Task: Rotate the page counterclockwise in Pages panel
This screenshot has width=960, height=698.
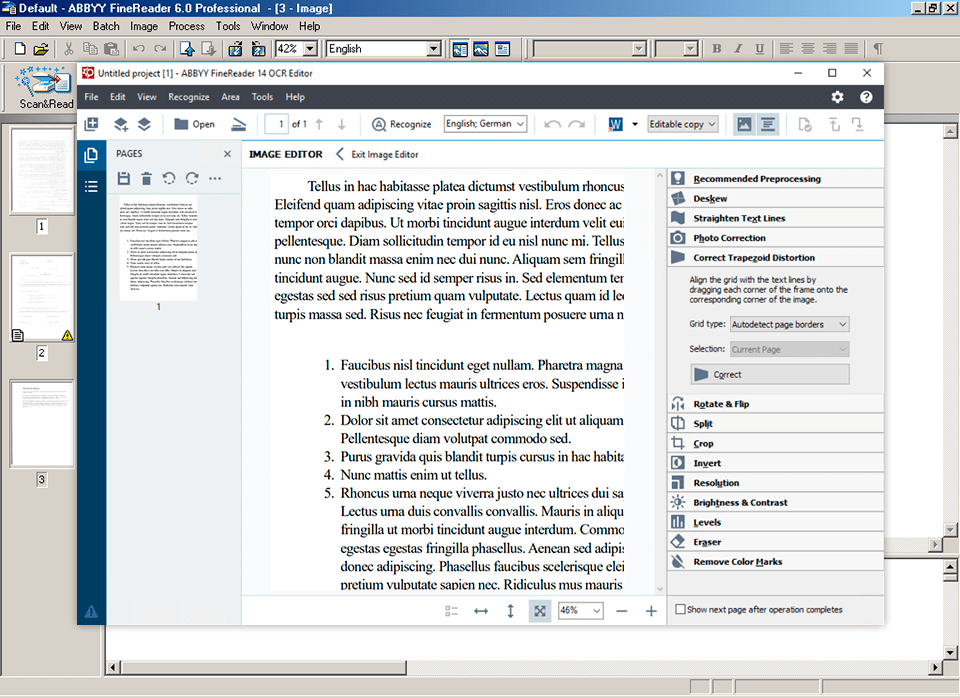Action: 169,179
